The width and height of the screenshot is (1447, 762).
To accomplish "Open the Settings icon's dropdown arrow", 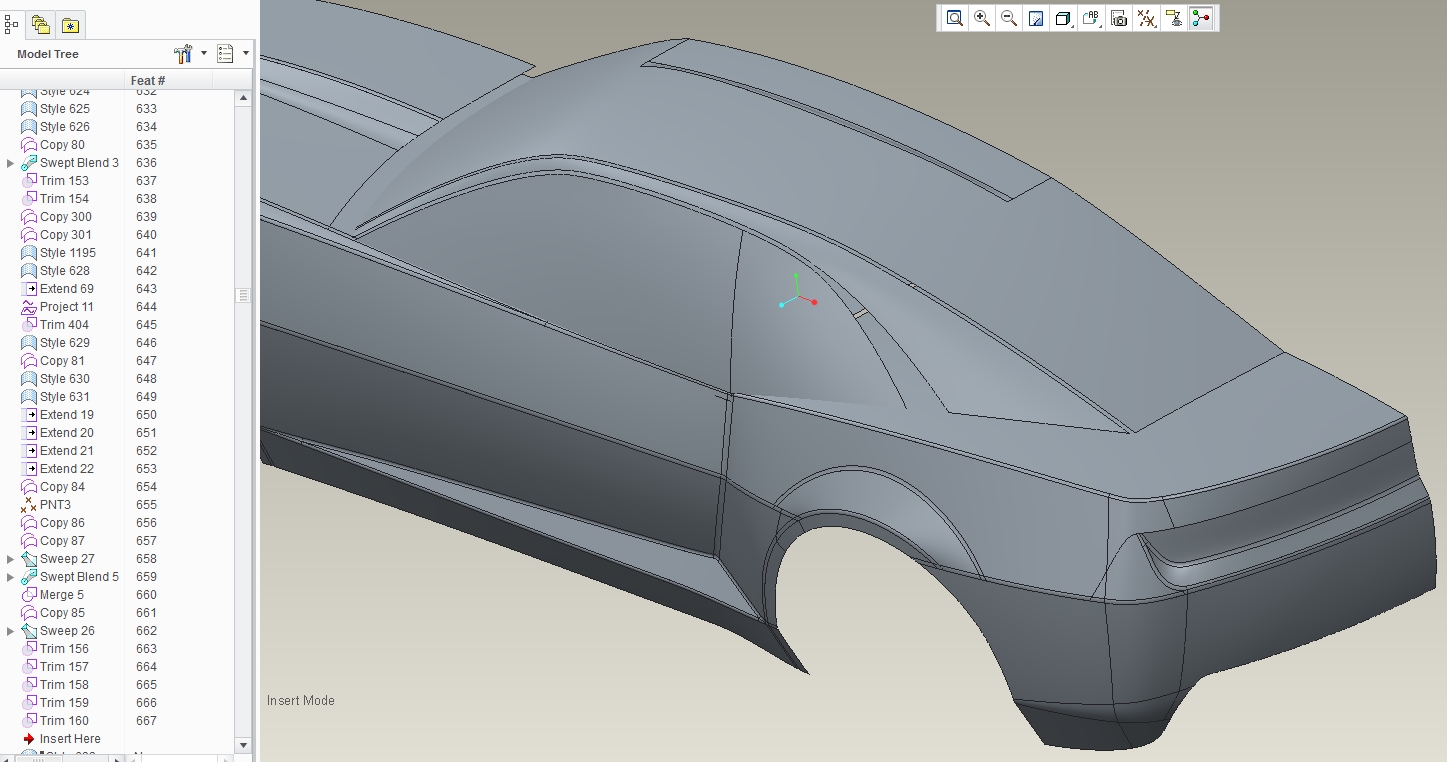I will click(x=204, y=54).
